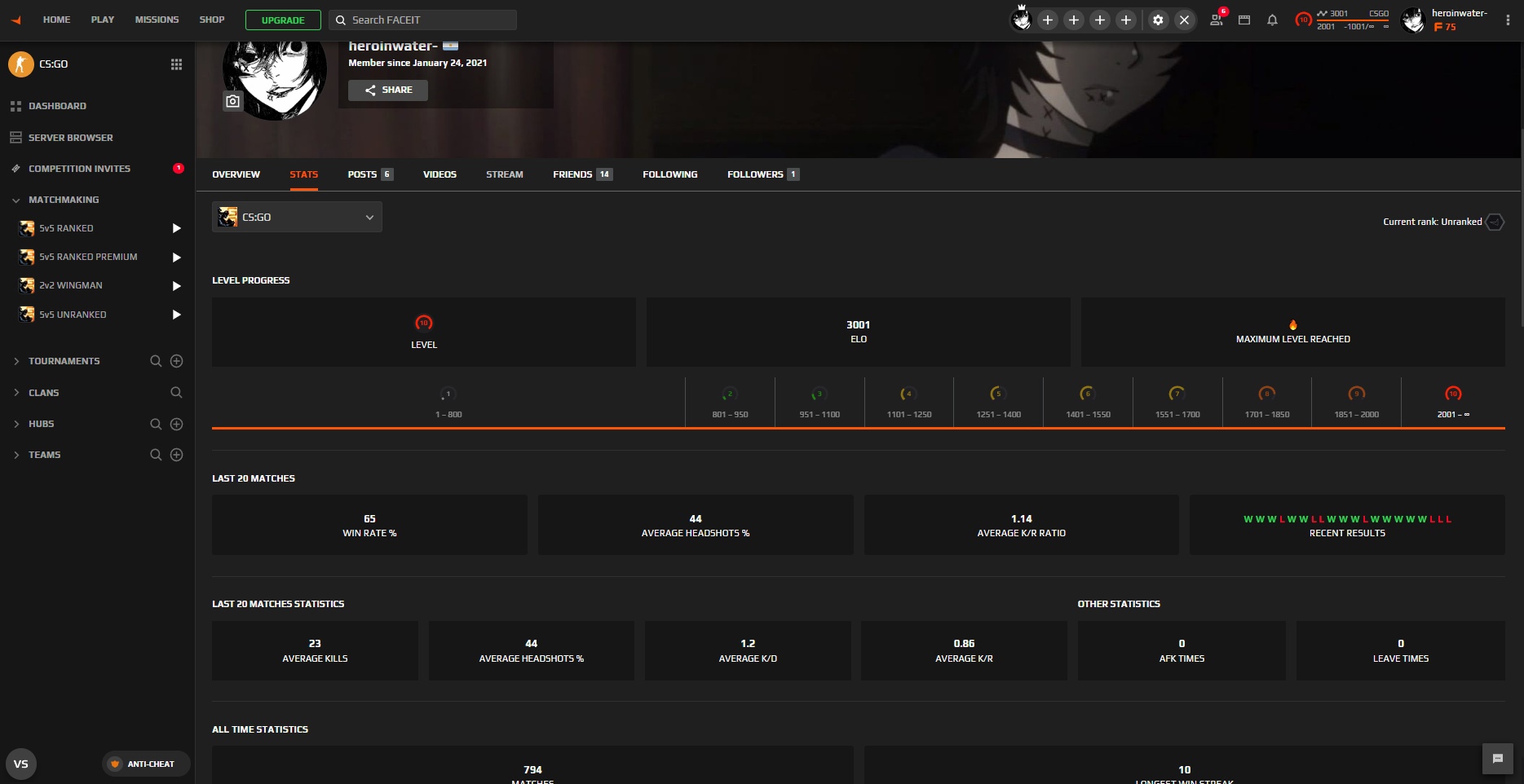Image resolution: width=1524 pixels, height=784 pixels.
Task: Go to Home in top navigation
Action: pos(56,20)
